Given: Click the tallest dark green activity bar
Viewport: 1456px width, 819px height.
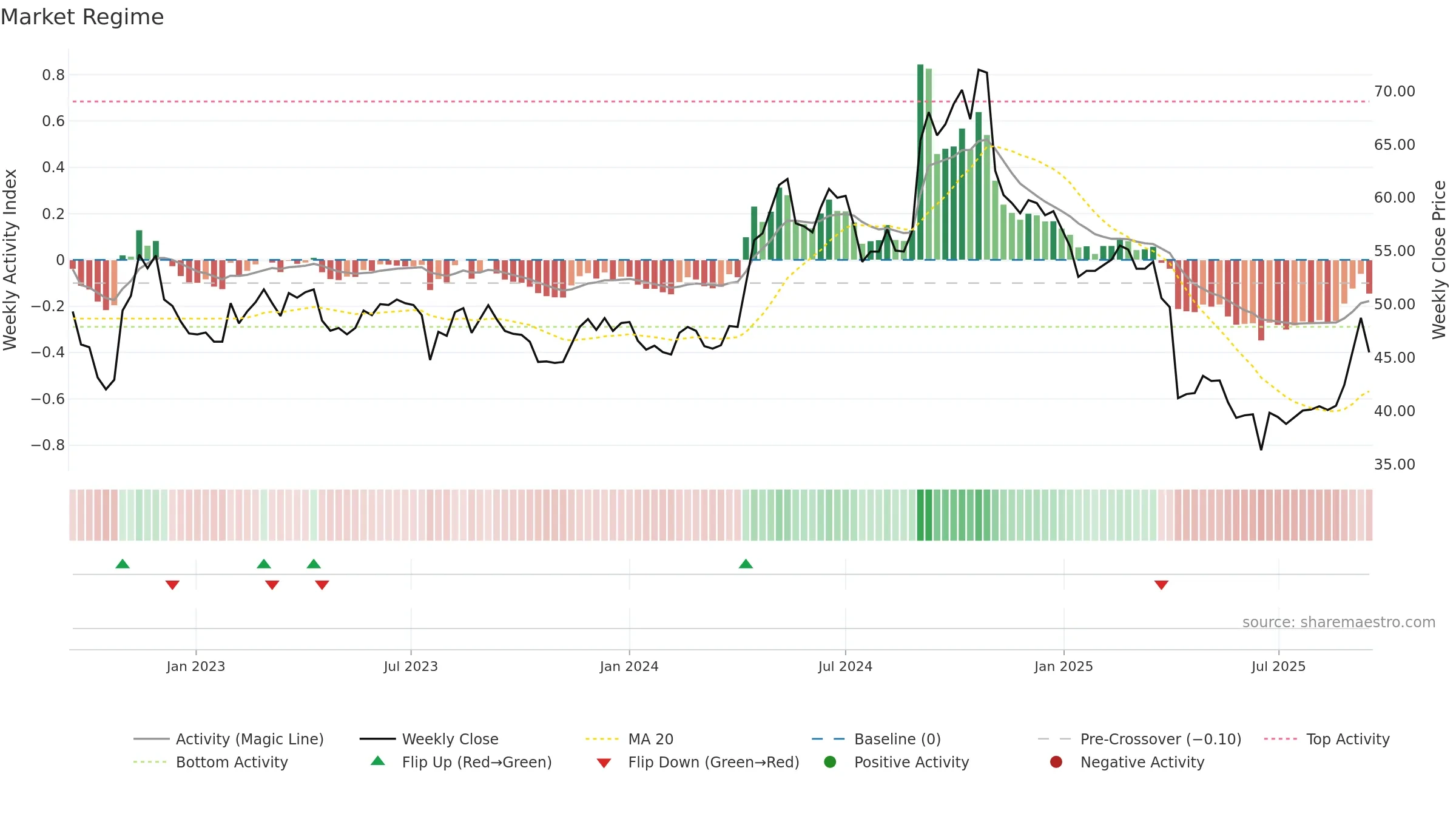Looking at the screenshot, I should (x=920, y=162).
